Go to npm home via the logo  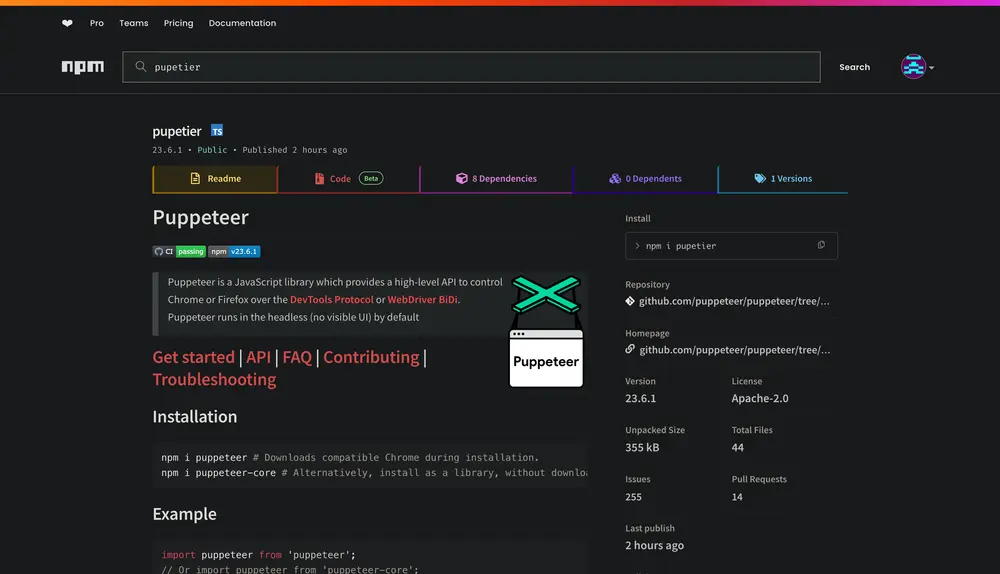tap(83, 67)
